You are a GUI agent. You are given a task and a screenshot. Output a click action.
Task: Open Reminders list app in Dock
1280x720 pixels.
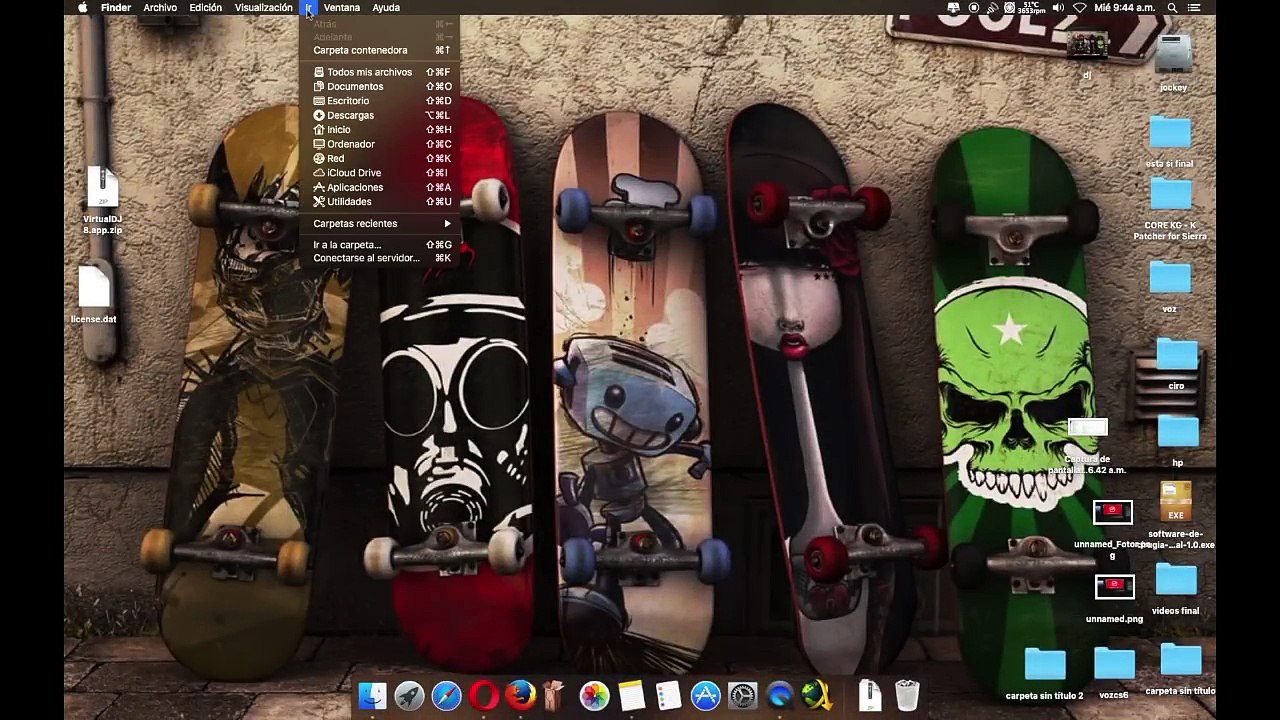click(668, 695)
